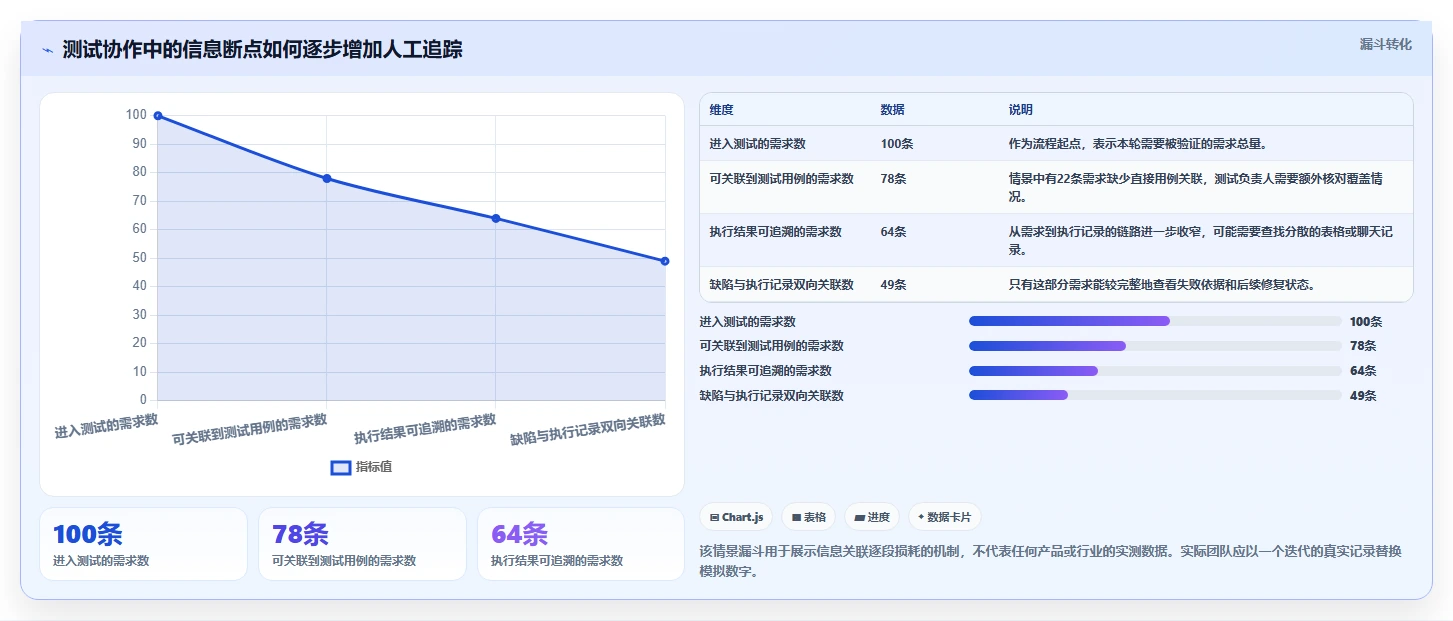1453x621 pixels.
Task: Click x-axis label 可关联到测试用例的需求数
Action: coord(250,430)
